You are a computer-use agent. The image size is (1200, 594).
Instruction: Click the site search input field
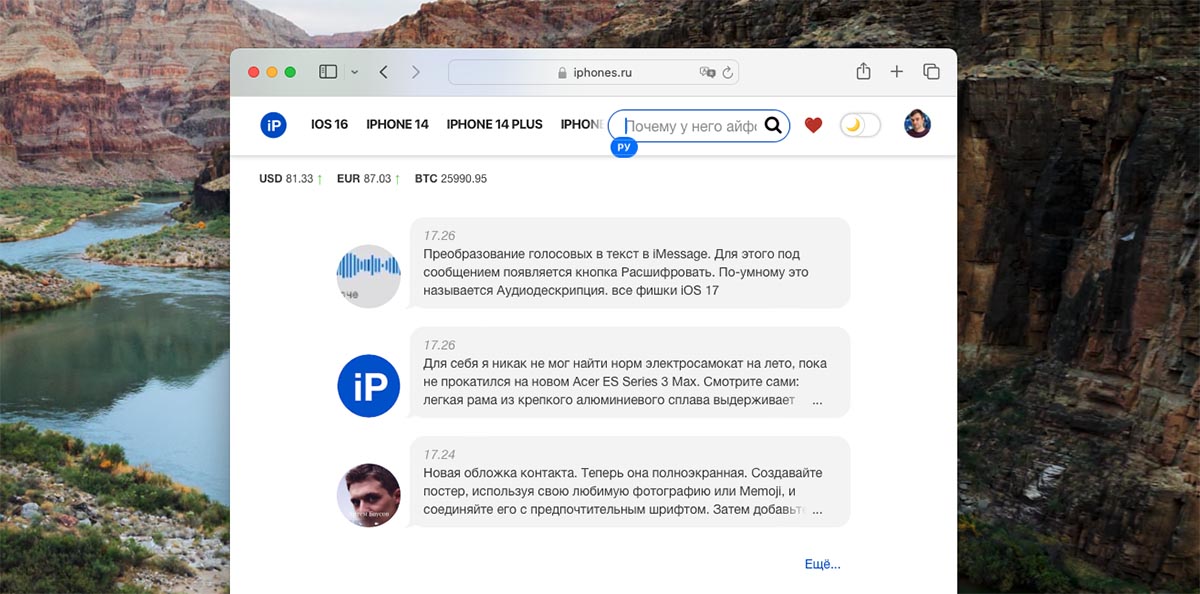pos(690,126)
